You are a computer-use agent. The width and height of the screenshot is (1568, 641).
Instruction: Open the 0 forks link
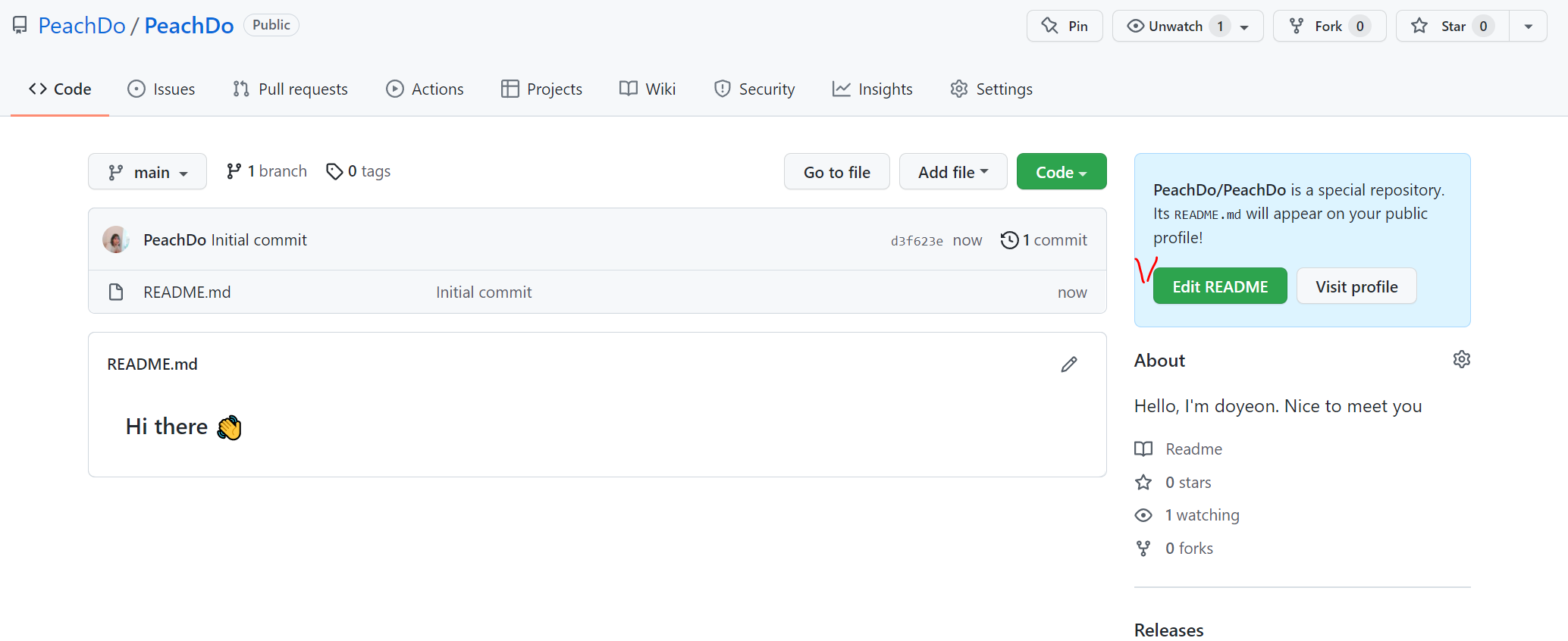1189,549
